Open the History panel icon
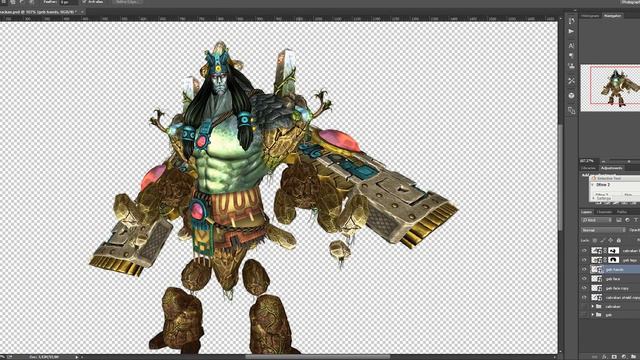Screen dimensions: 640x360 coord(571,20)
